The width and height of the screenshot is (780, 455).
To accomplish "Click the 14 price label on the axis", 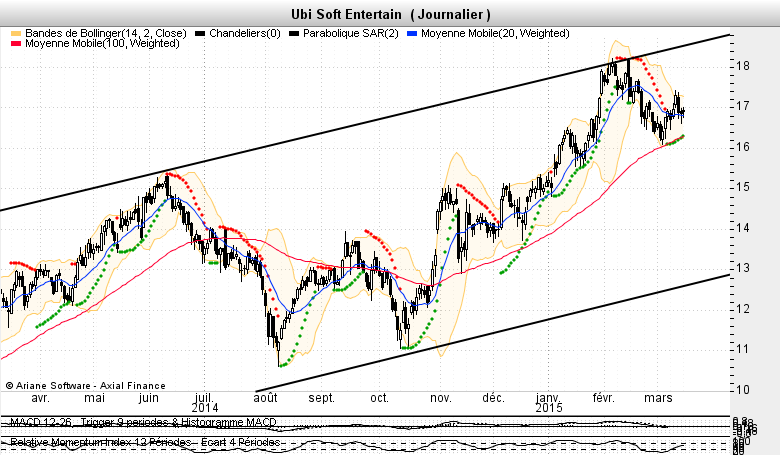I will (x=743, y=228).
